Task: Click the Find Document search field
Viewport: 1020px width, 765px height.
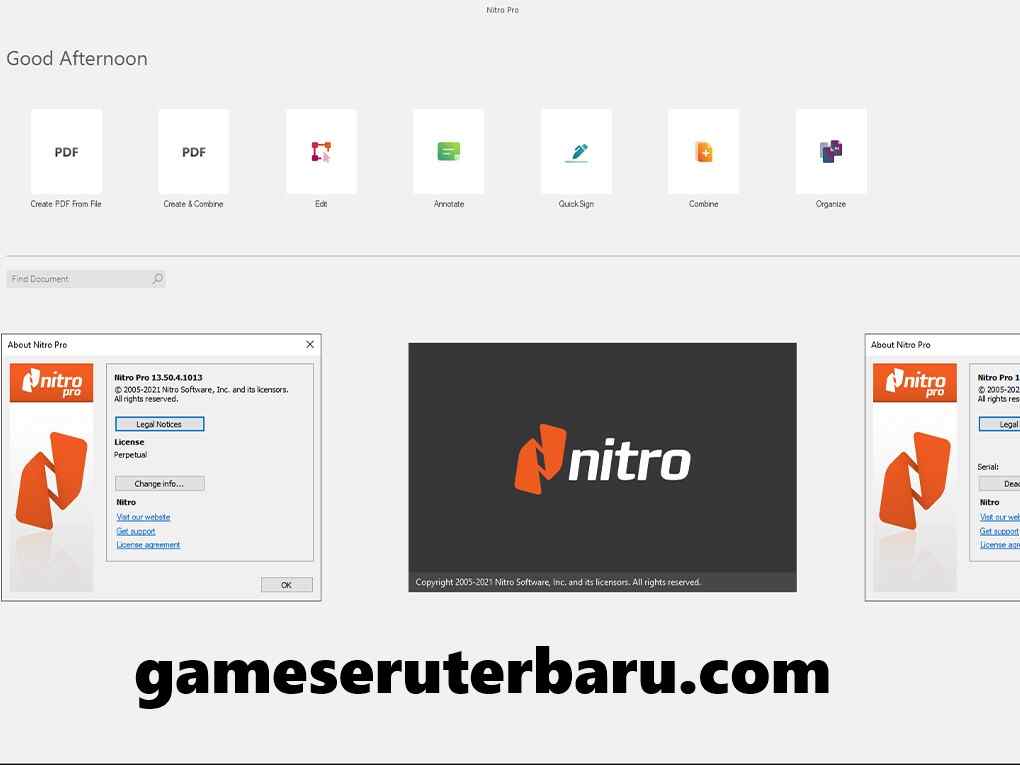Action: pos(86,279)
